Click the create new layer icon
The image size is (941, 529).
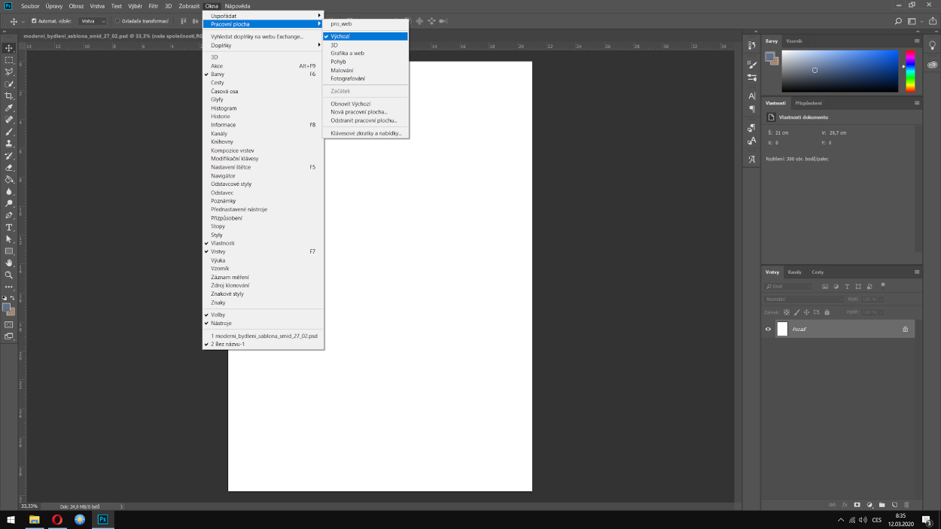click(x=894, y=505)
